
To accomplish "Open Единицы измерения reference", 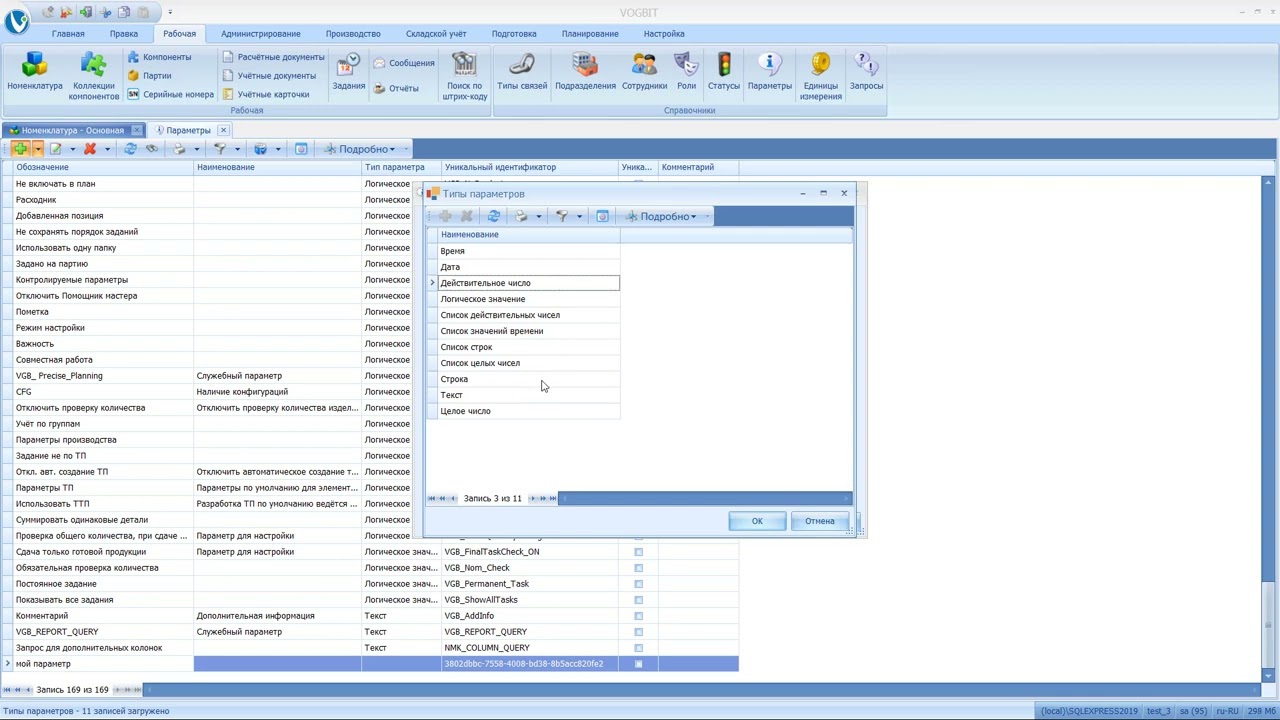I will click(x=820, y=76).
